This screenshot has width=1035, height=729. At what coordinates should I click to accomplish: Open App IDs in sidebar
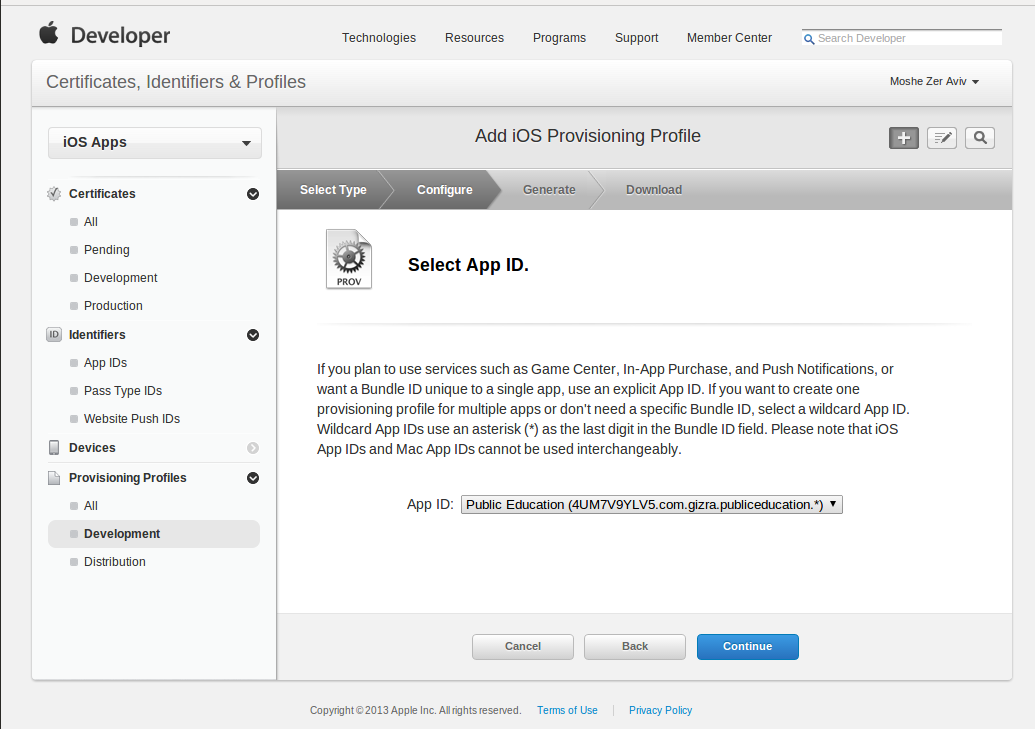click(x=106, y=363)
